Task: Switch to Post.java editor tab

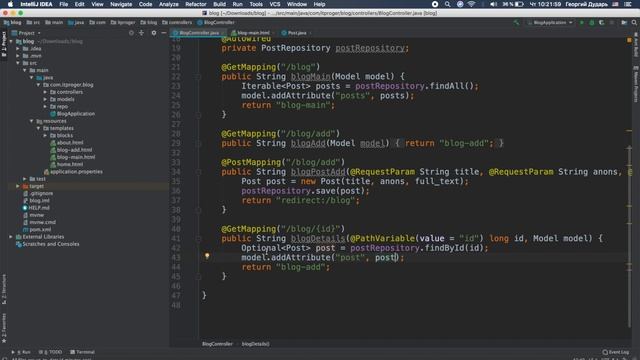Action: (x=296, y=33)
